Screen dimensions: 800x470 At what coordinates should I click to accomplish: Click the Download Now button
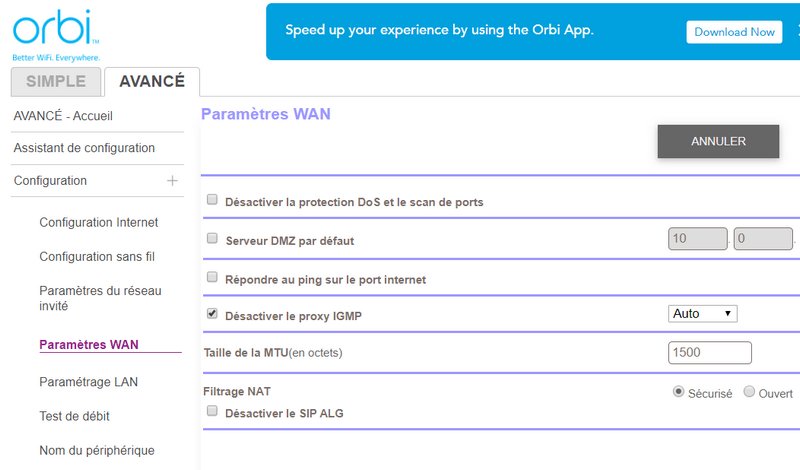click(x=734, y=32)
